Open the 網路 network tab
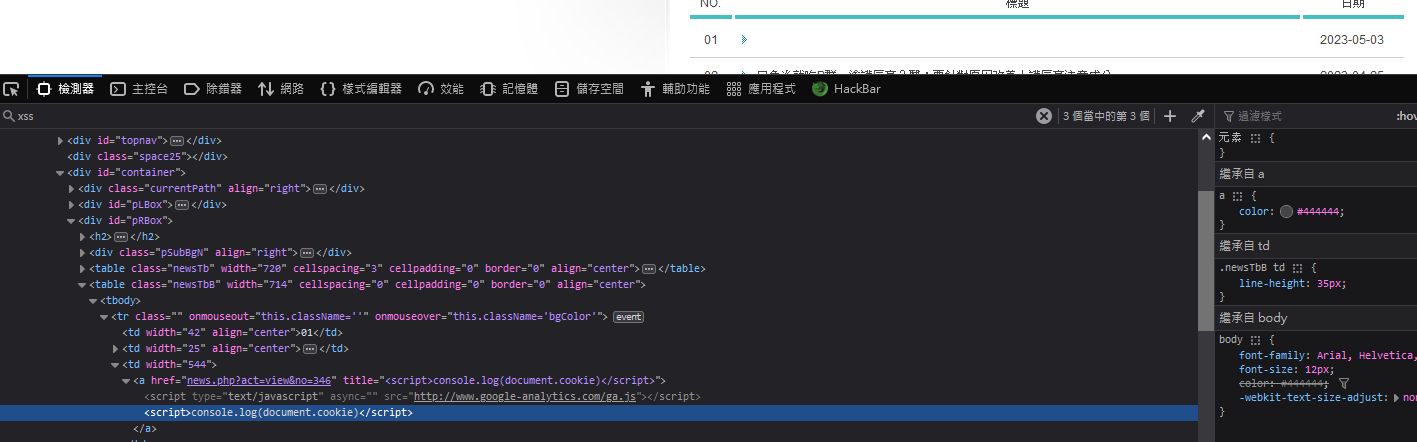The image size is (1417, 442). pyautogui.click(x=281, y=88)
